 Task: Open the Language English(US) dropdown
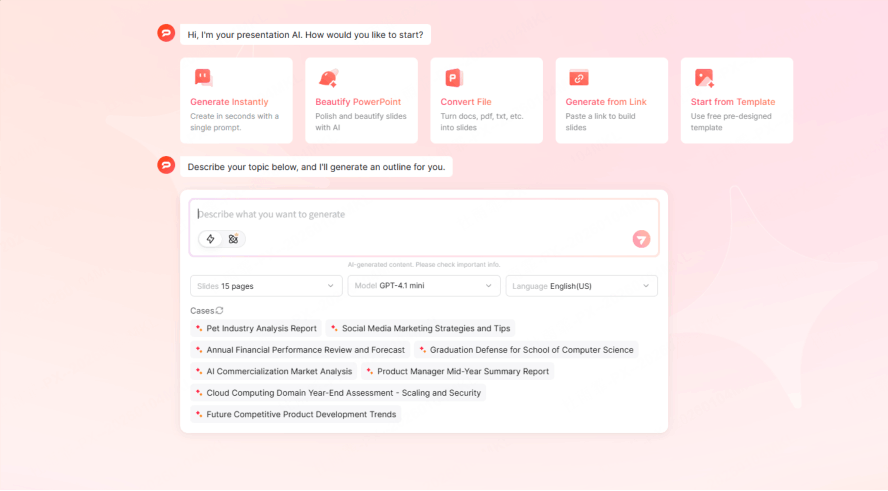click(581, 286)
